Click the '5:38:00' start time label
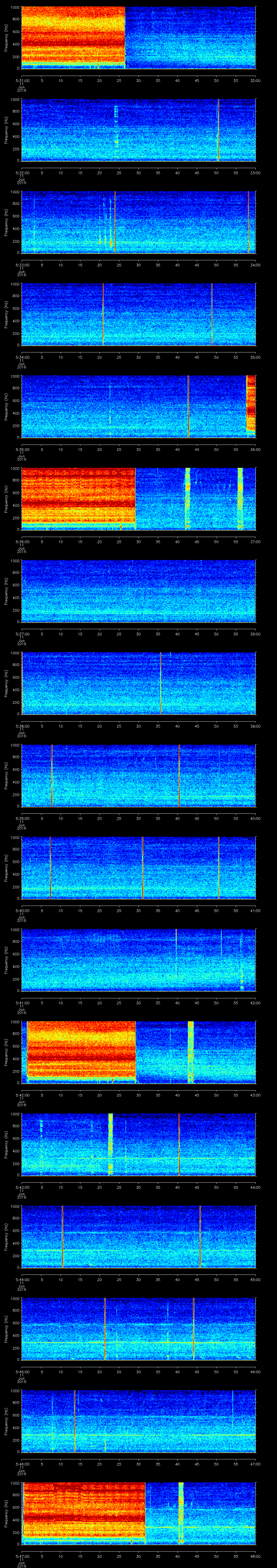This screenshot has width=277, height=1568. coord(22,726)
